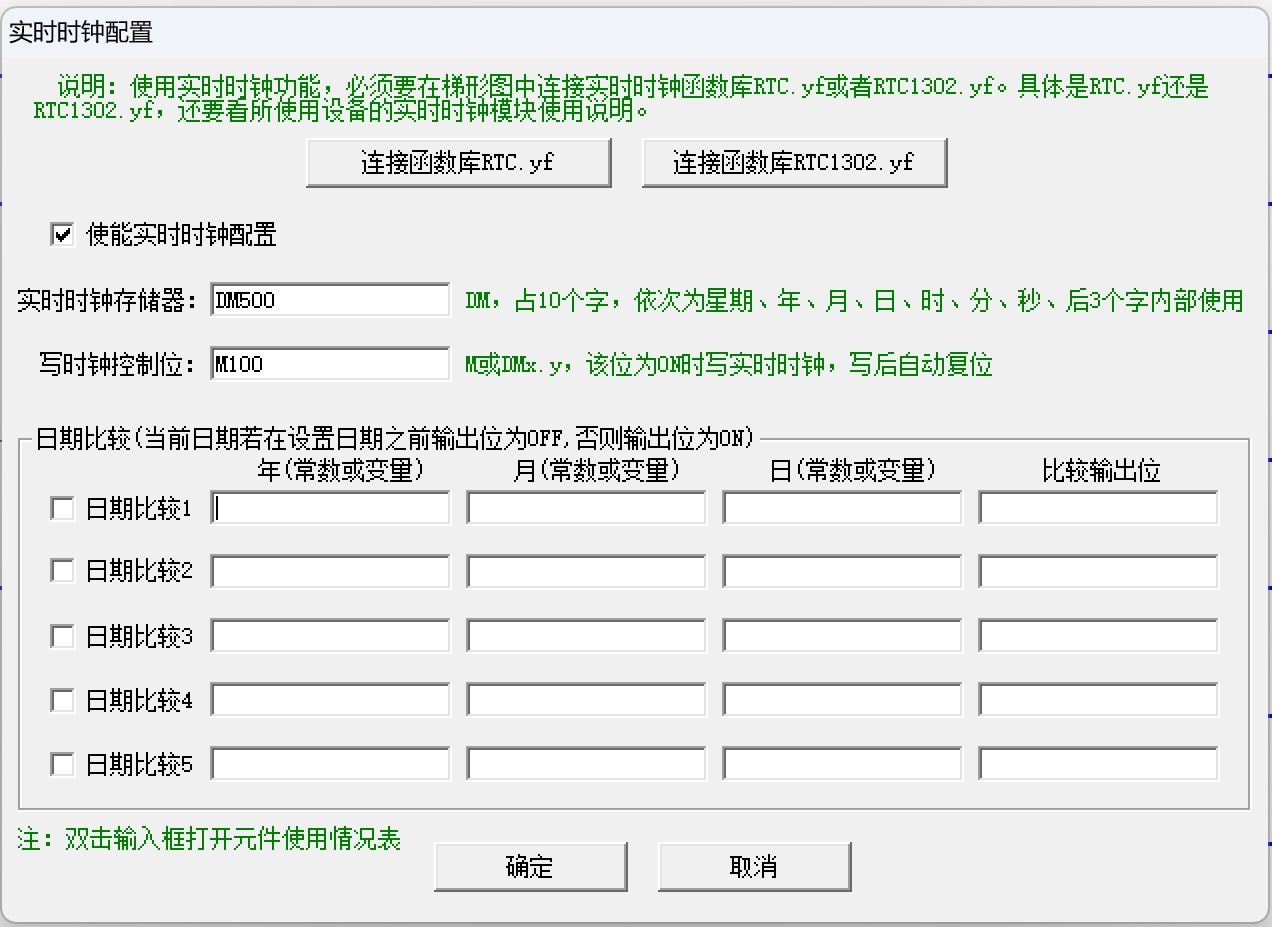This screenshot has width=1272, height=927.
Task: Click the green note 注：双击输入框打开元件使用情况表
Action: (x=209, y=839)
